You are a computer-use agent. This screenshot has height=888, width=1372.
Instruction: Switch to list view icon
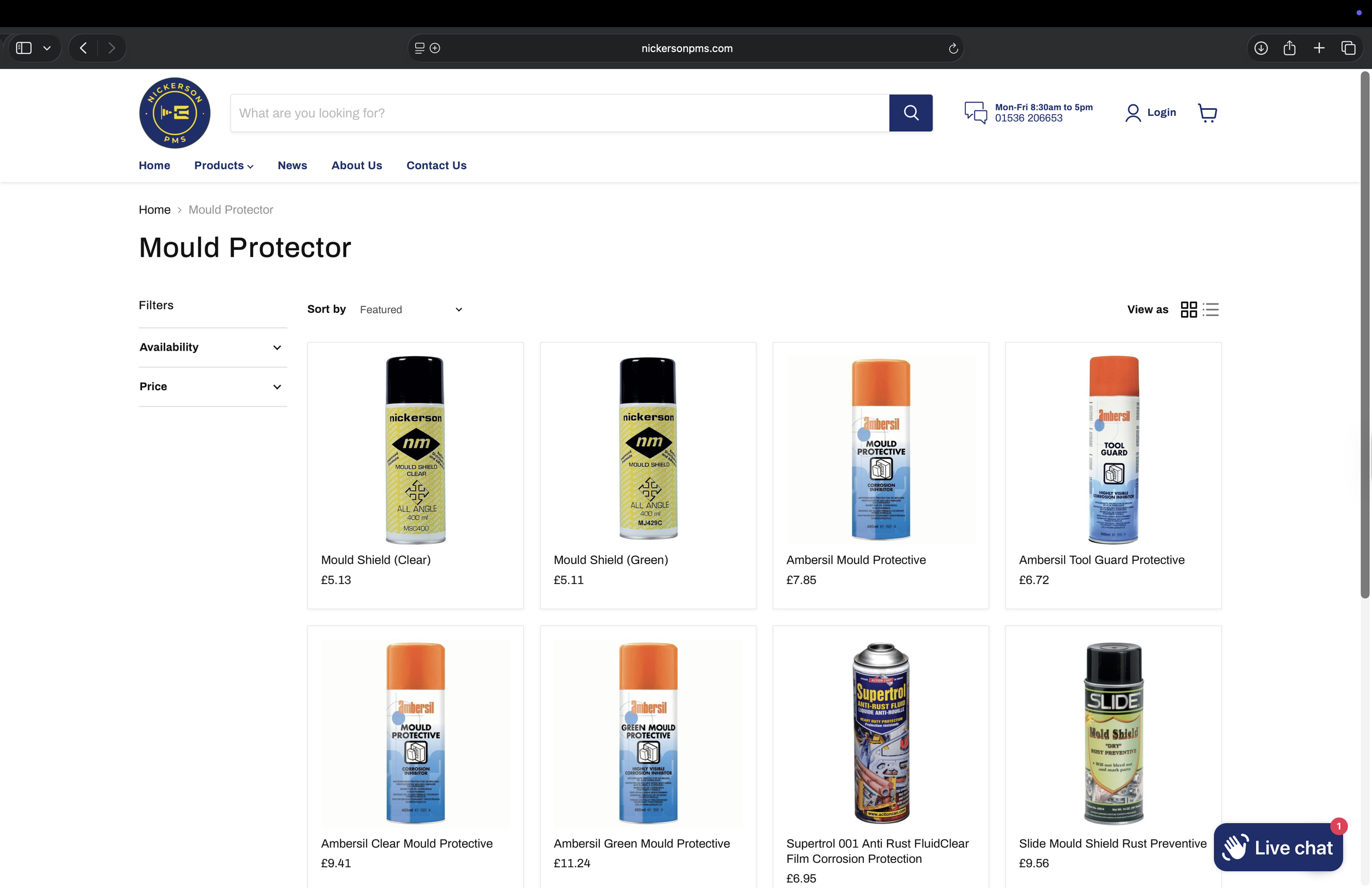point(1211,310)
